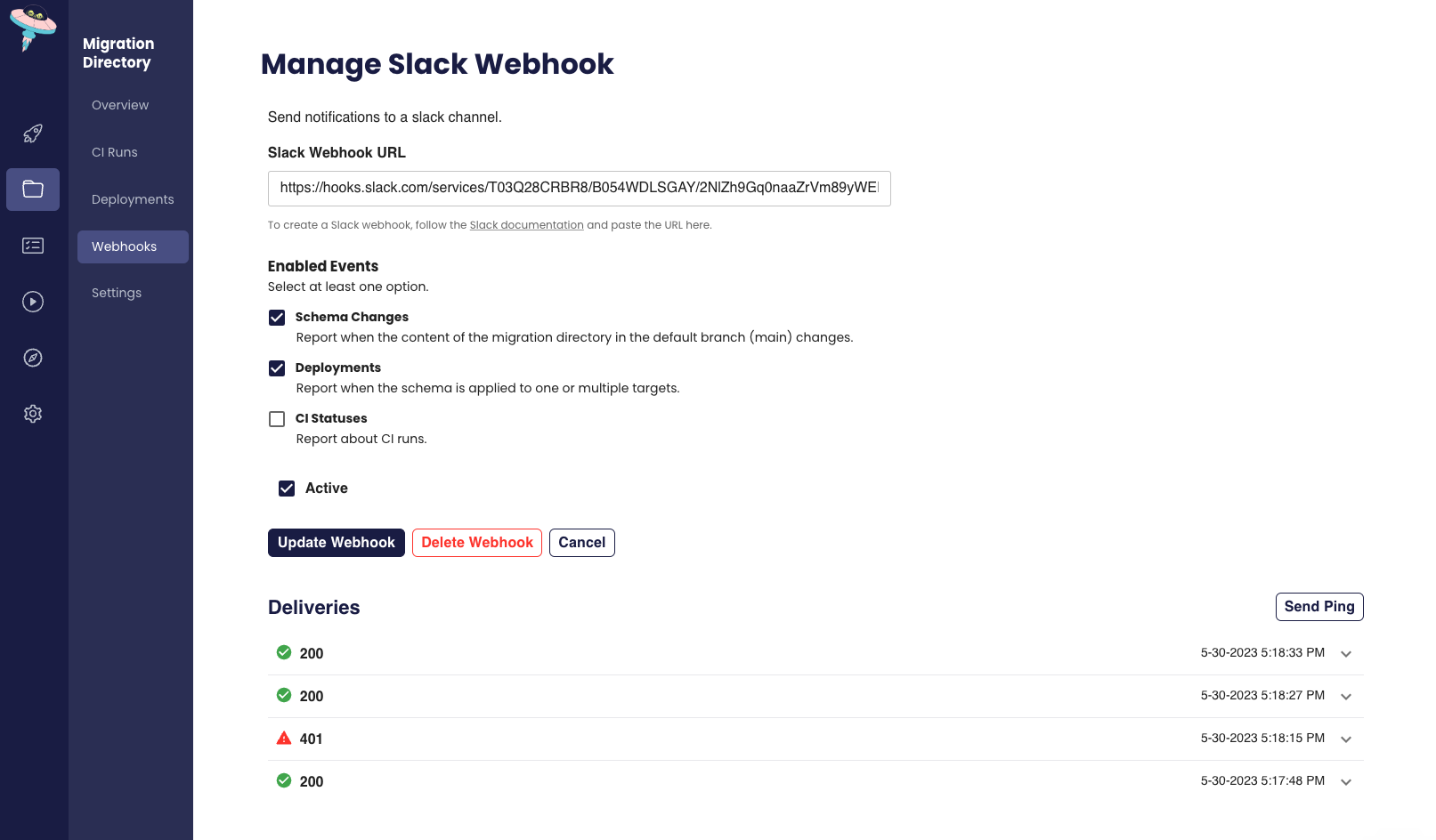Open the compass explore icon
The height and width of the screenshot is (840, 1436).
pyautogui.click(x=33, y=358)
